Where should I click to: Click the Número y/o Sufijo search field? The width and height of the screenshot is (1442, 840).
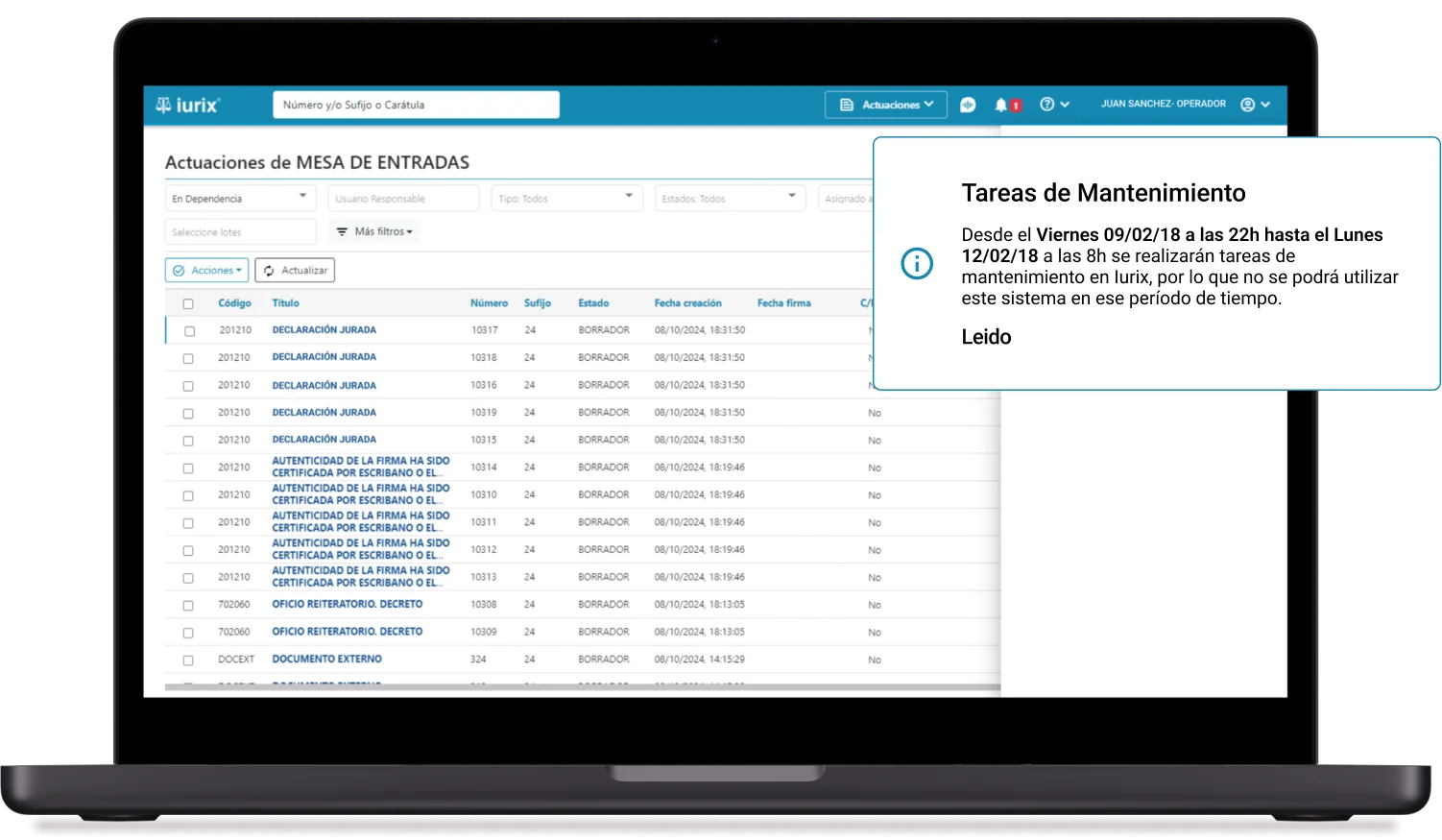coord(416,105)
